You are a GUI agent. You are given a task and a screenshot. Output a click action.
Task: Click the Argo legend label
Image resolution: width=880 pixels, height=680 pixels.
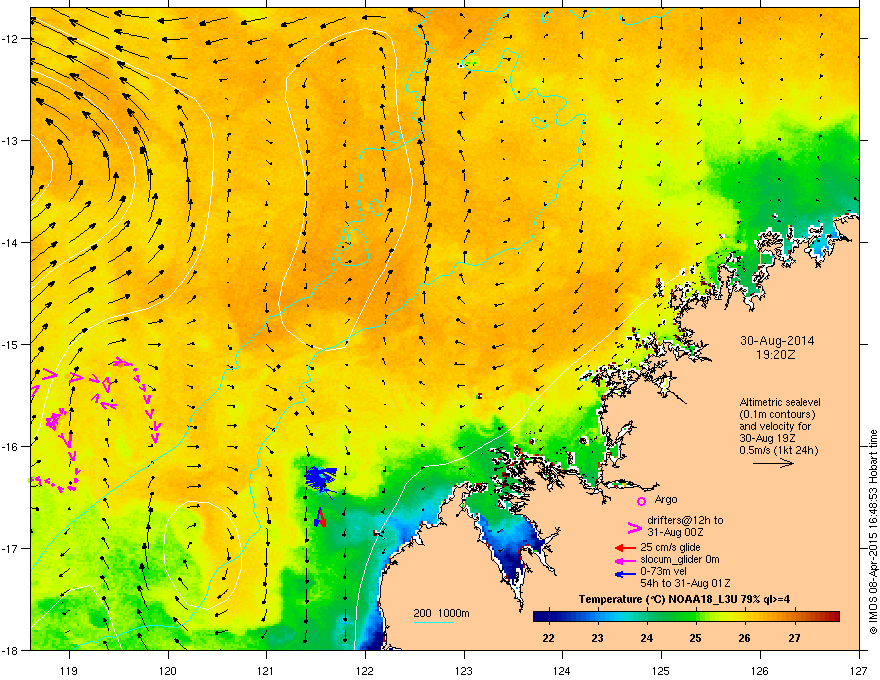pyautogui.click(x=666, y=499)
